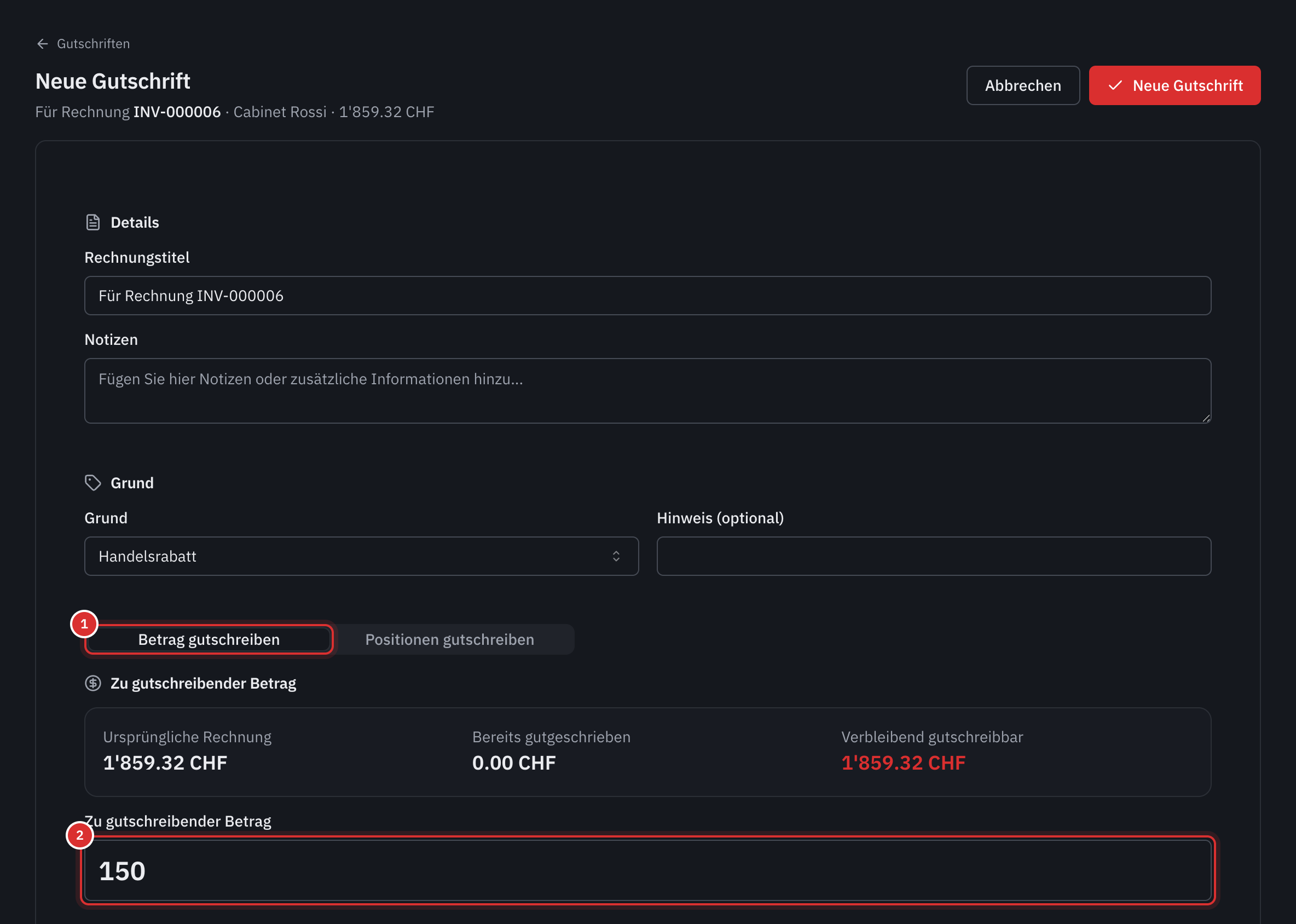Viewport: 1296px width, 924px height.
Task: Go back via Gutschriften breadcrumb link
Action: 93,44
